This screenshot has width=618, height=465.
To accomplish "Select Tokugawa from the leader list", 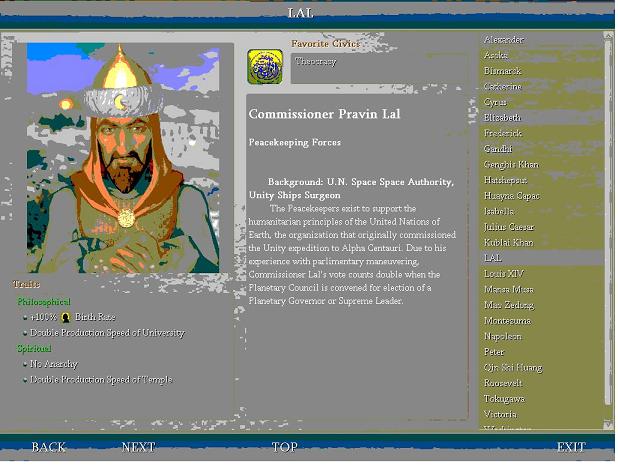I will tap(504, 399).
